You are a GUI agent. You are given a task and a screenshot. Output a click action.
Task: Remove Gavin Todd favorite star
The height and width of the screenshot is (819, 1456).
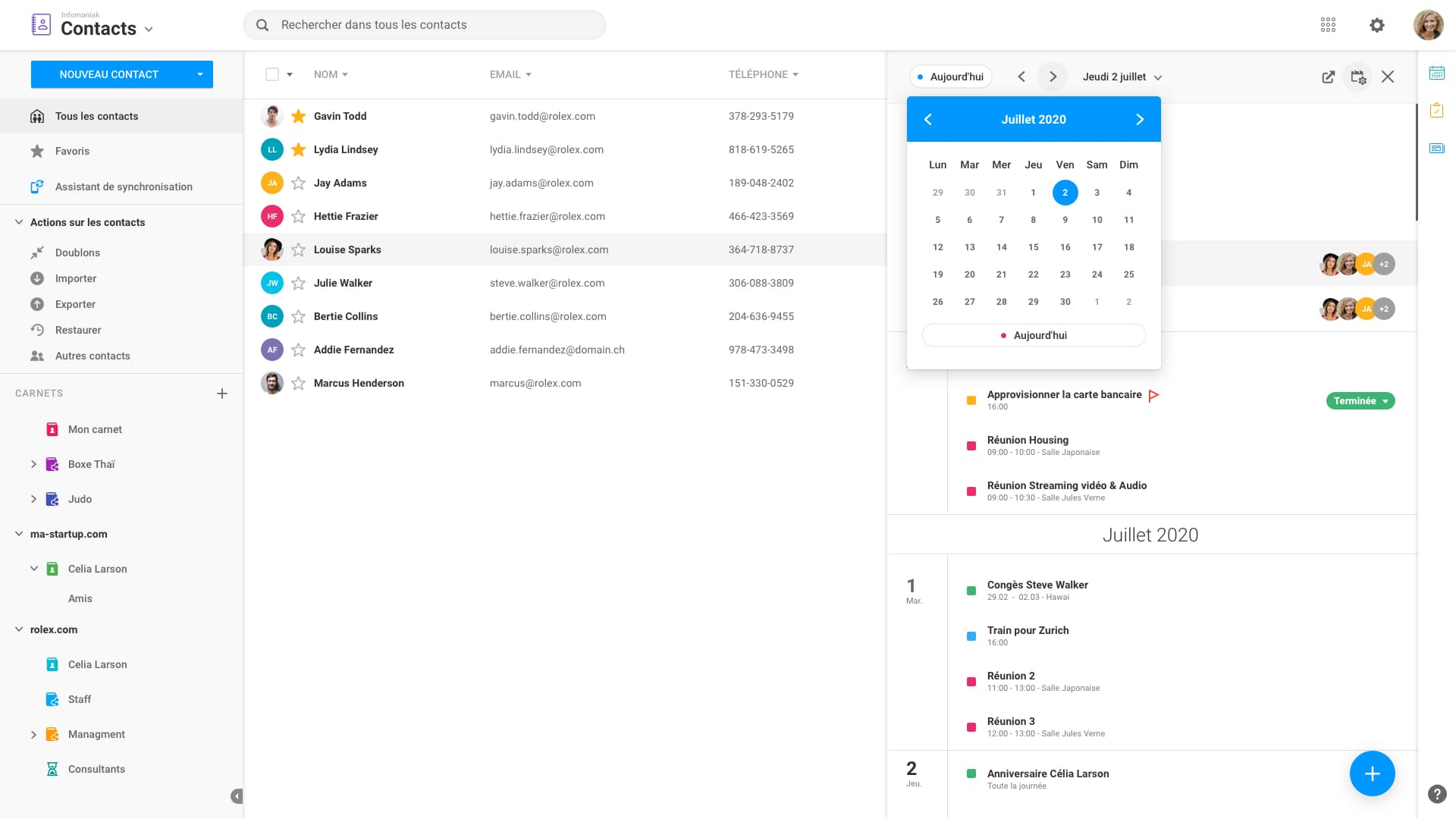pyautogui.click(x=299, y=116)
